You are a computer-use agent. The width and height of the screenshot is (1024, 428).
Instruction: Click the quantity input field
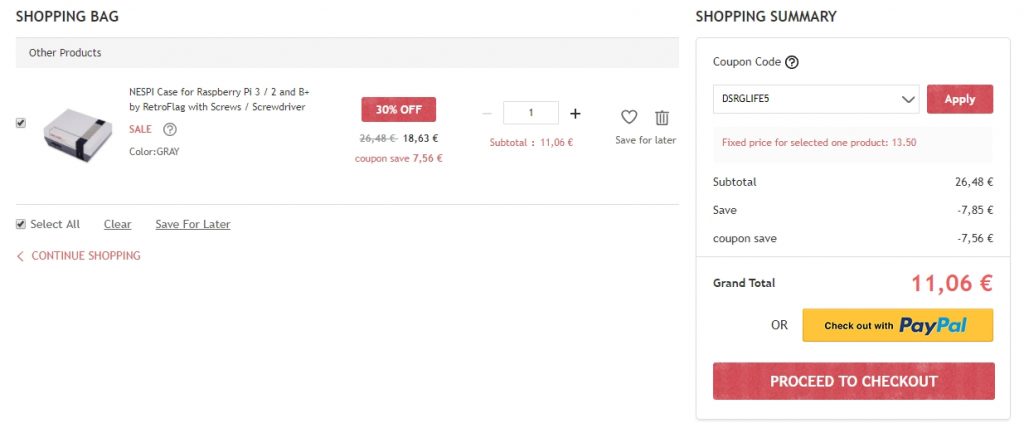(x=530, y=113)
